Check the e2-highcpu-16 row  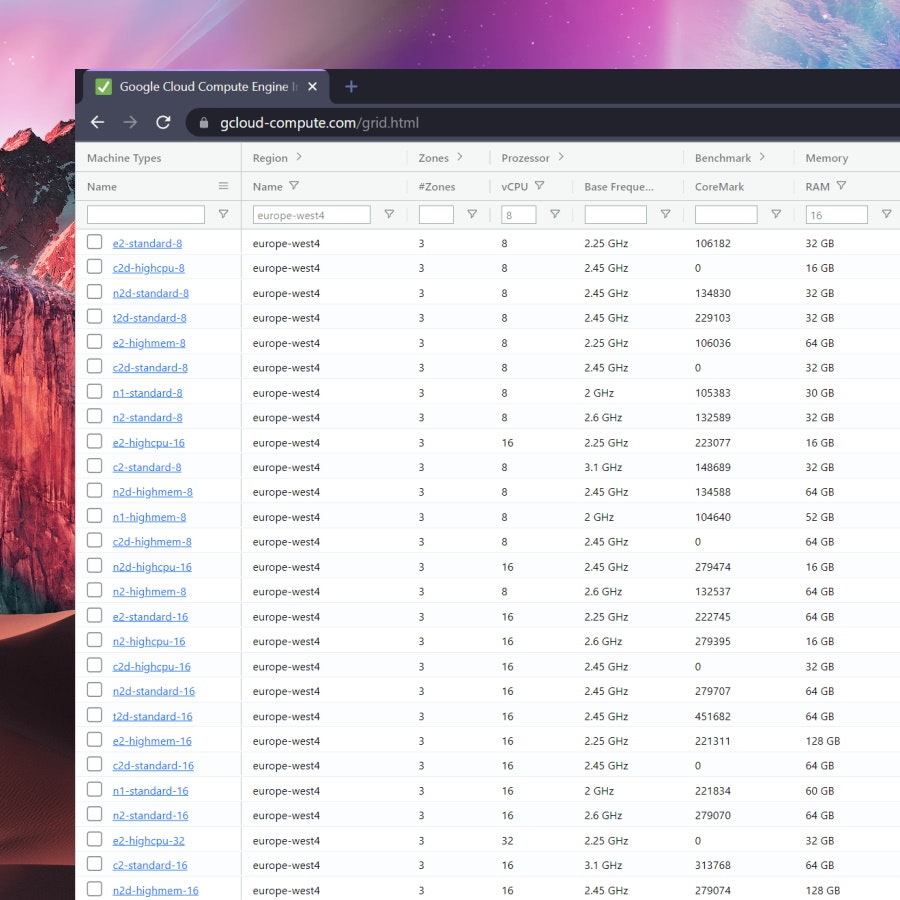(95, 441)
